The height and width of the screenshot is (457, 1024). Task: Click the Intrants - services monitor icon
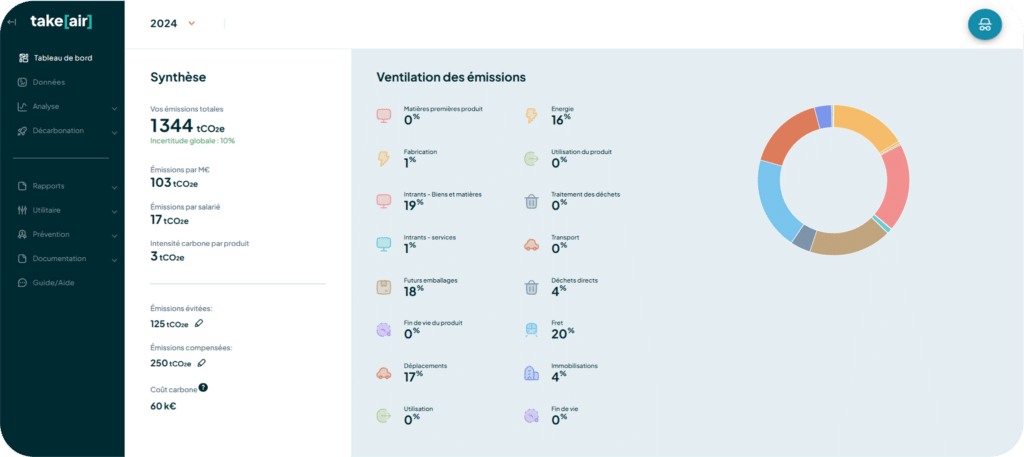(383, 244)
